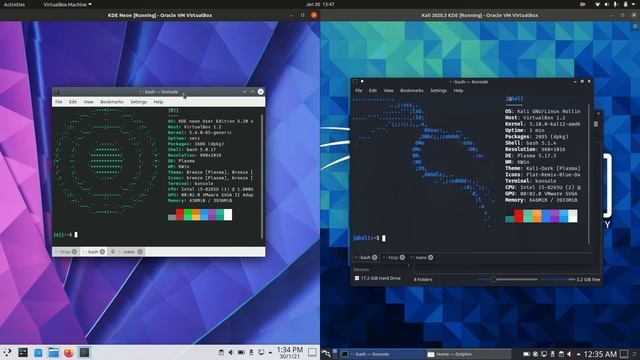Launch Firefox from KDE Neon taskbar
Screen dimensions: 640x360
(x=69, y=352)
